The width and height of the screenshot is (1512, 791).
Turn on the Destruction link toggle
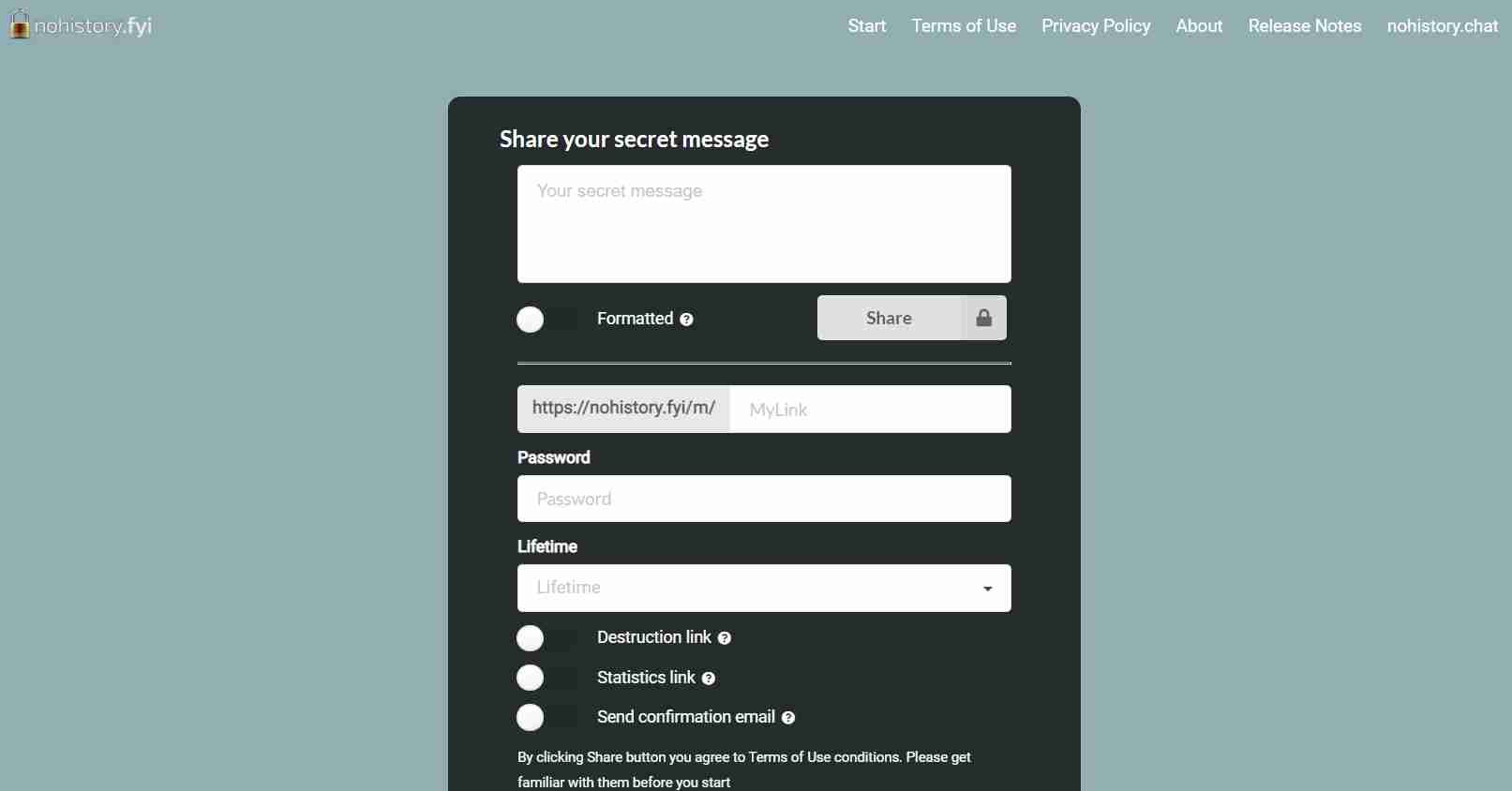point(547,638)
